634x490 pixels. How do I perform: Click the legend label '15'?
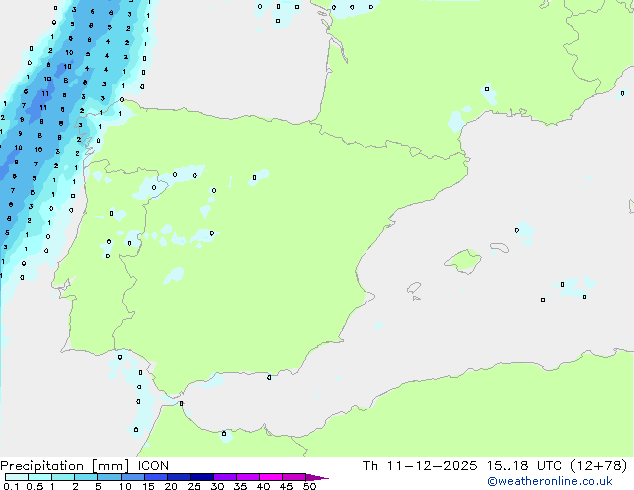(148, 486)
